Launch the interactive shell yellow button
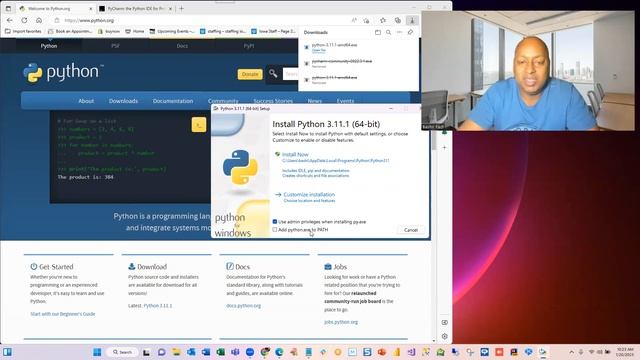The image size is (640, 360). coord(199,125)
